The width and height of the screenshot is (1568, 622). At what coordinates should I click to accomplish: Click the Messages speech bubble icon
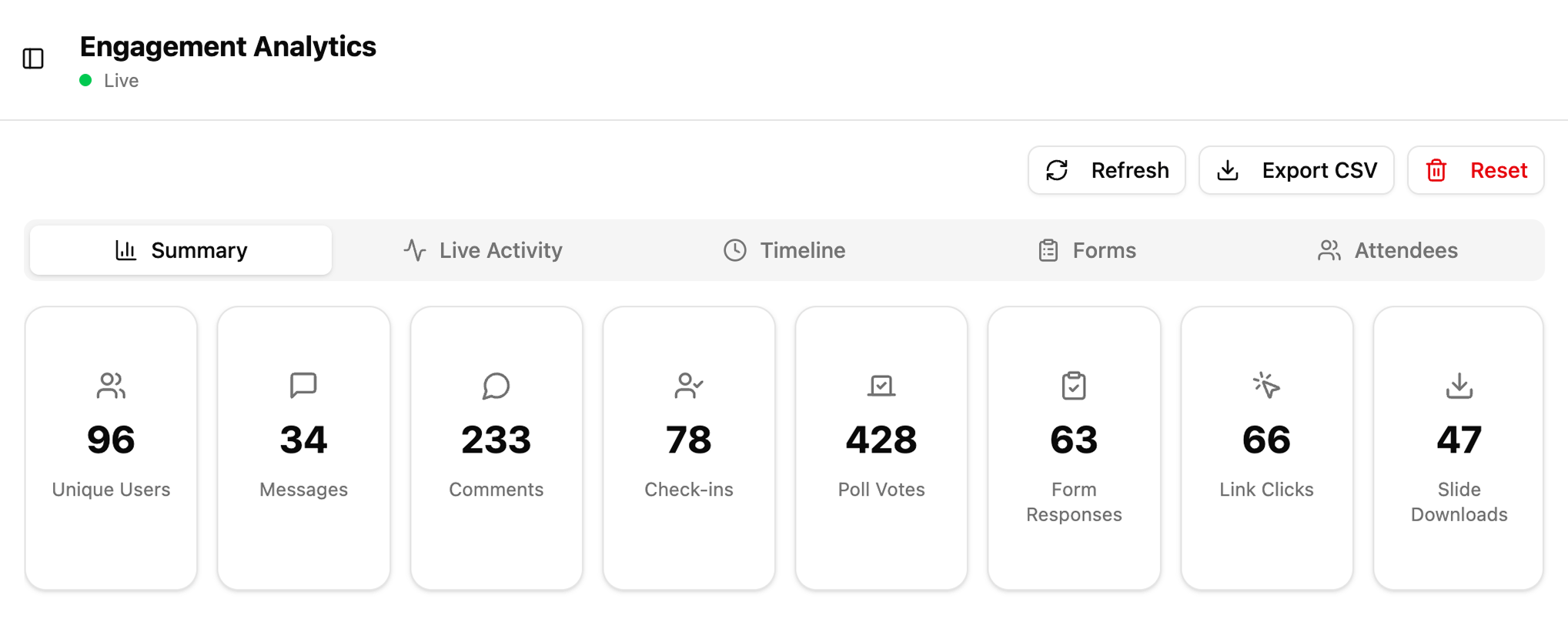pyautogui.click(x=303, y=386)
